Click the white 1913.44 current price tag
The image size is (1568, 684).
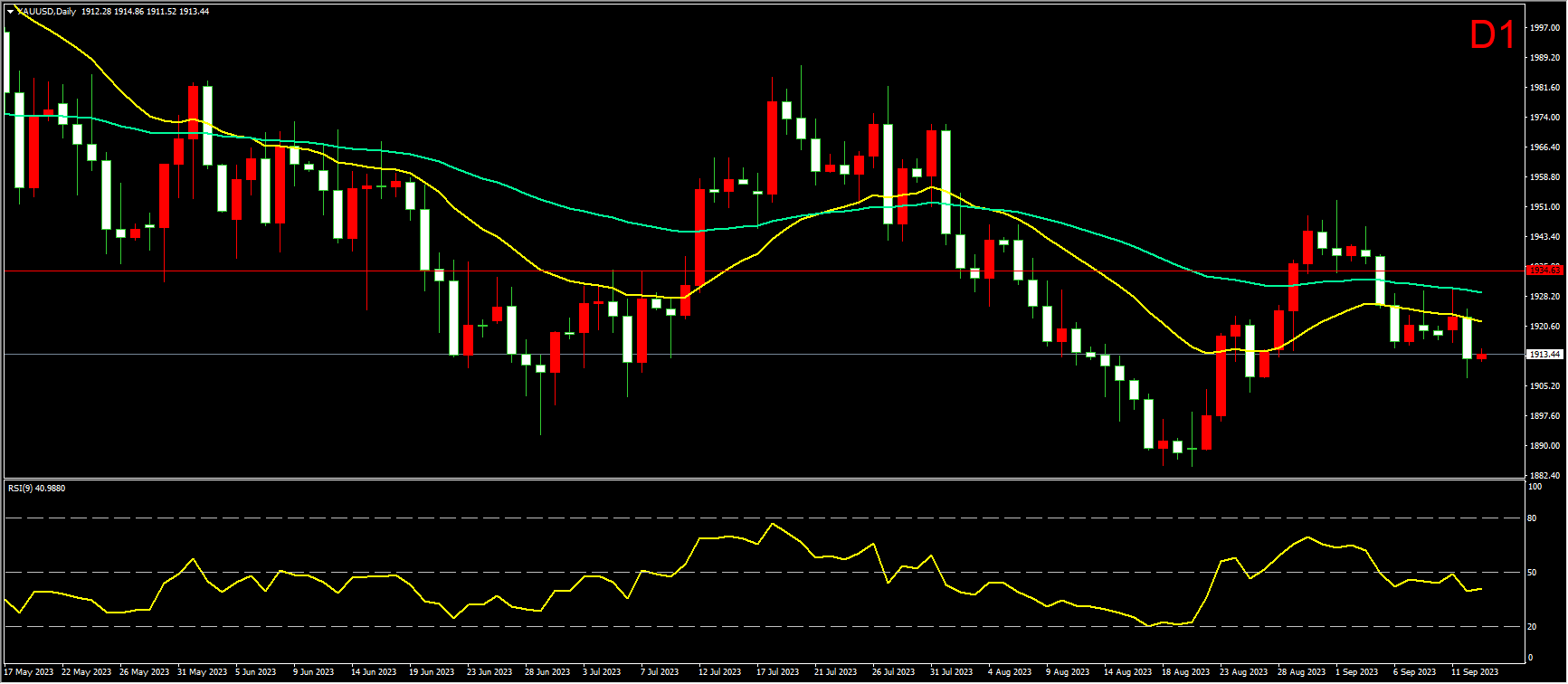[x=1544, y=355]
